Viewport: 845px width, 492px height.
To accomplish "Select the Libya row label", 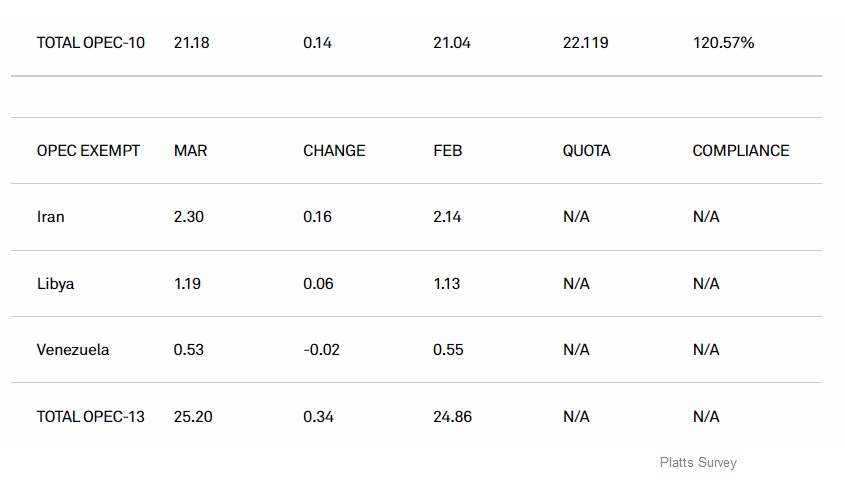I will point(56,284).
